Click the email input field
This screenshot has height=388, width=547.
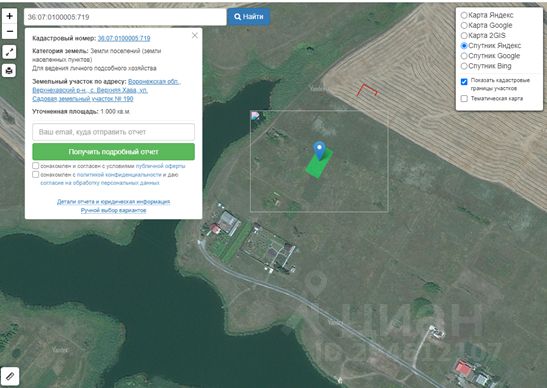tap(113, 132)
